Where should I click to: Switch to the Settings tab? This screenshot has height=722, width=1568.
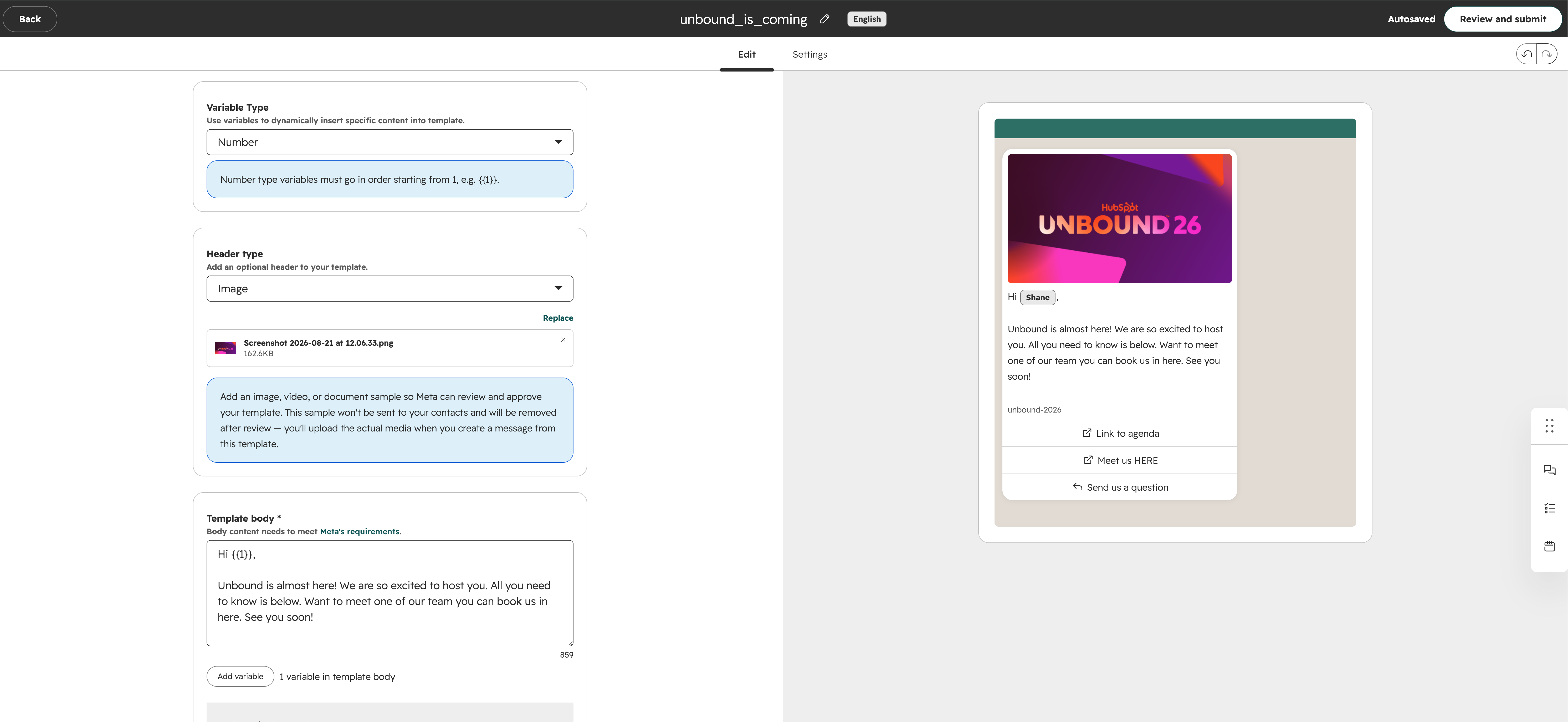pyautogui.click(x=809, y=54)
